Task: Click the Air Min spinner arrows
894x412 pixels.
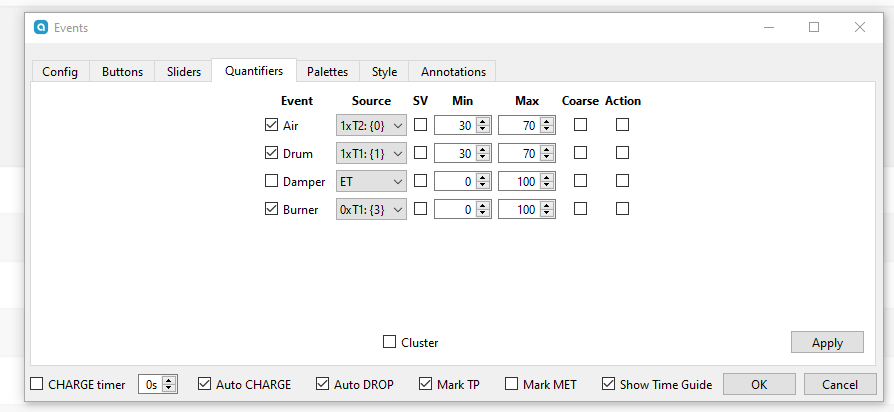Action: point(483,125)
